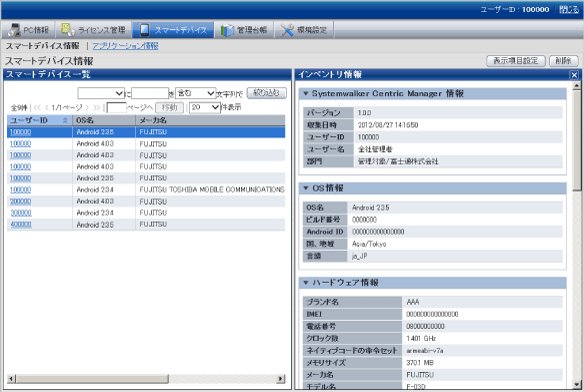Open the 管理台帳 ledger icon tab
Viewport: 584px width, 392px height.
click(x=227, y=30)
